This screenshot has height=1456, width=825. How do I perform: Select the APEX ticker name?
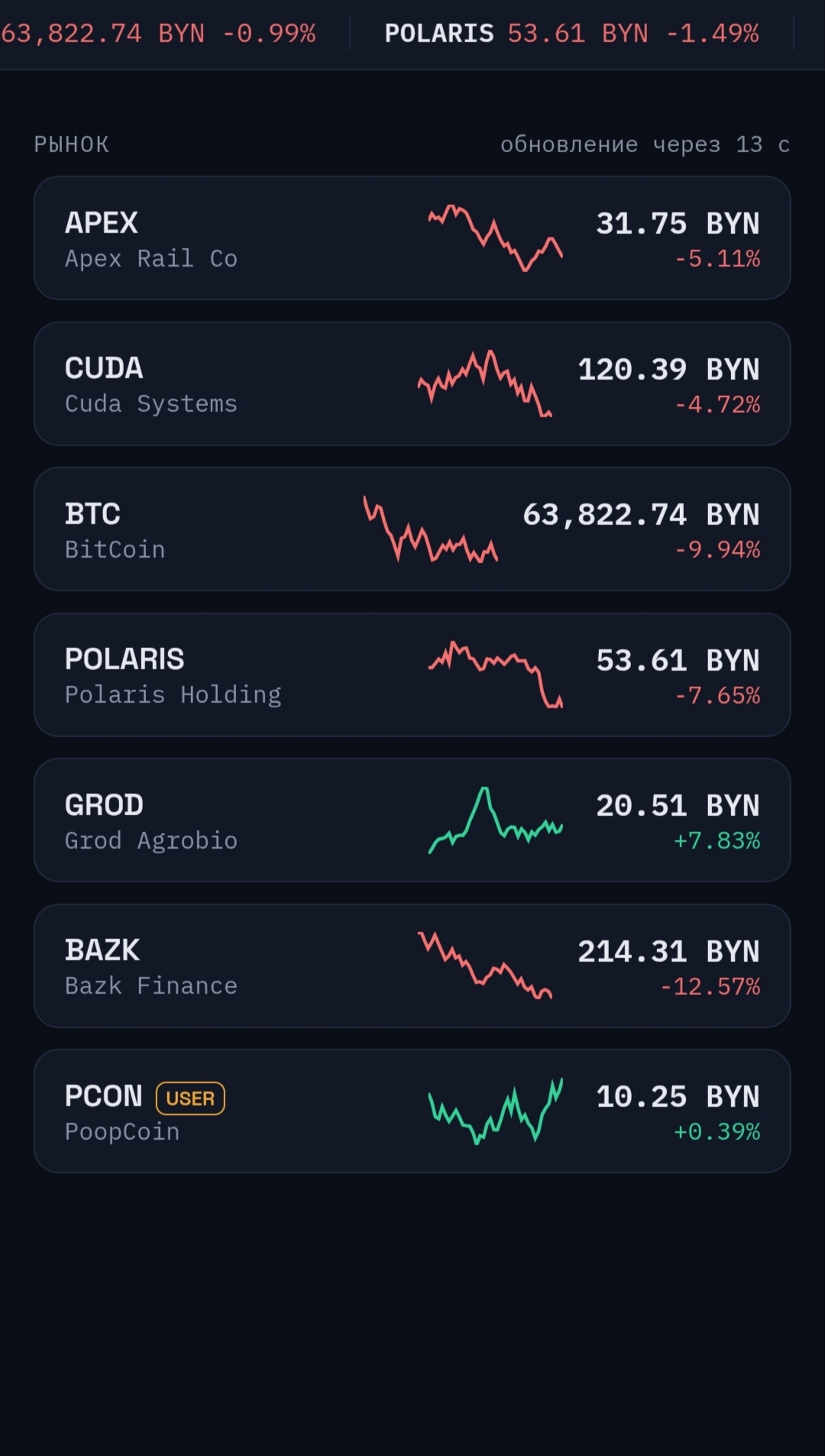tap(102, 223)
